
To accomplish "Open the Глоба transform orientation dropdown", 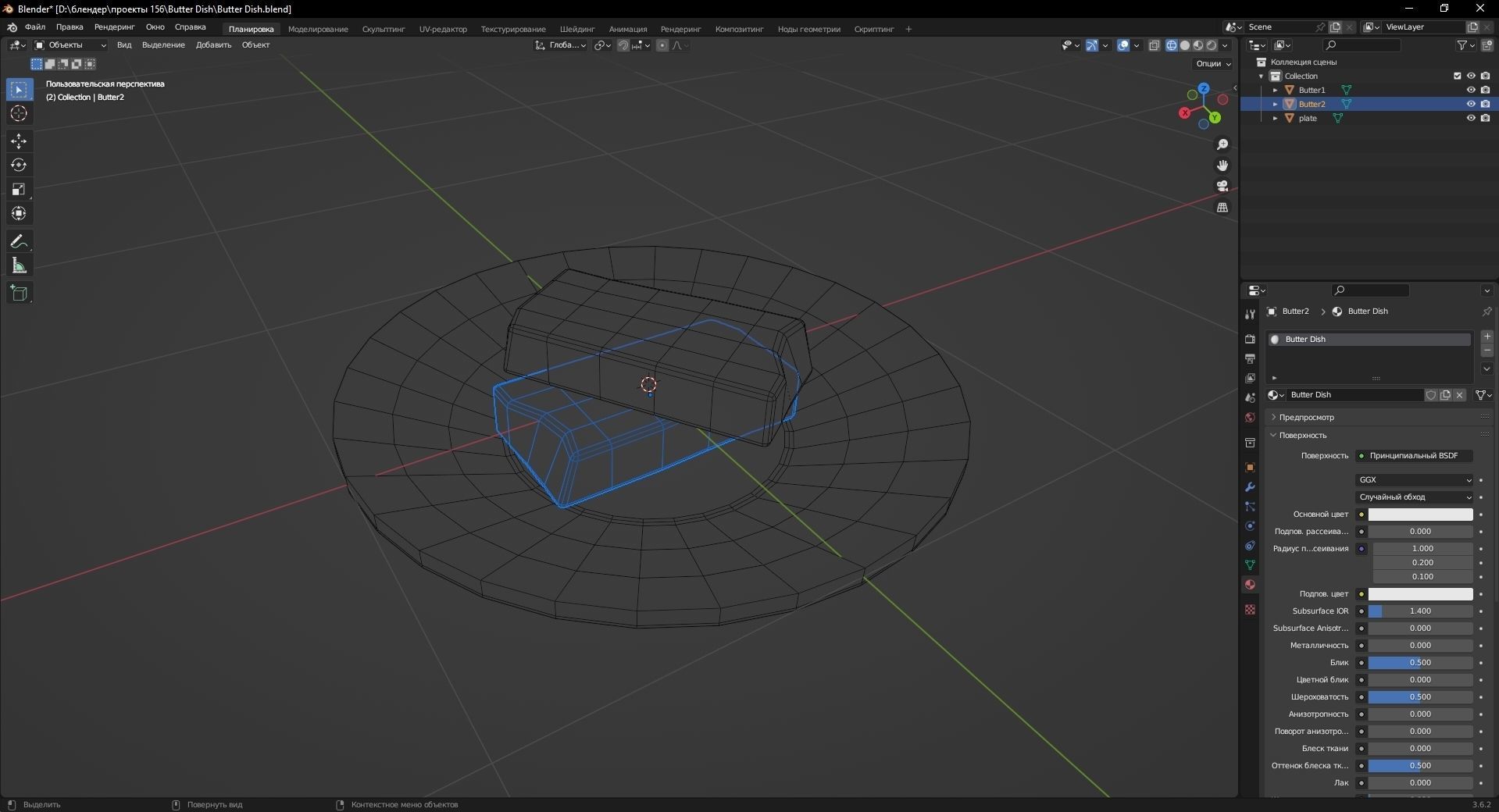I will tap(561, 45).
